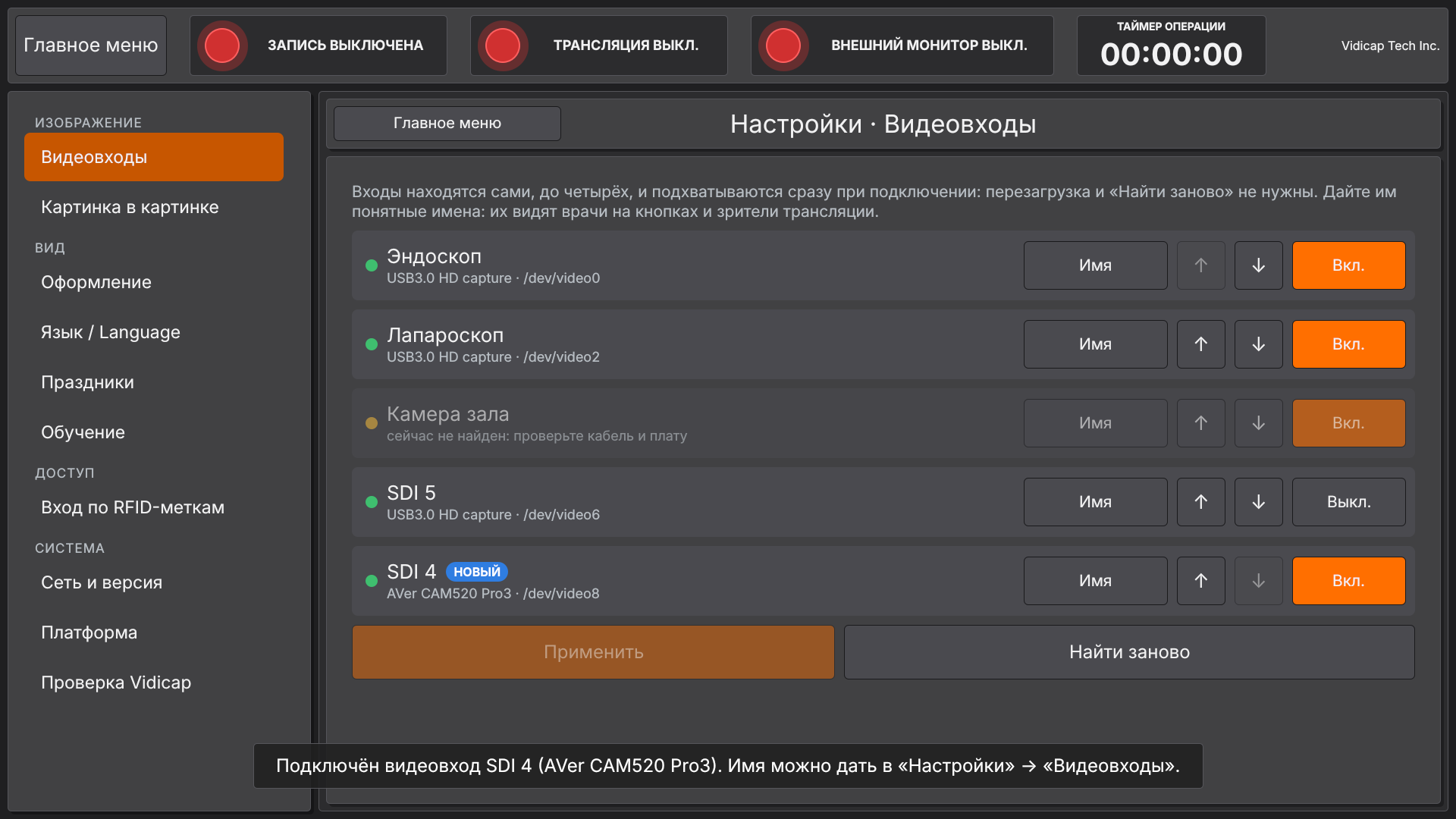
Task: Toggle SDI 4 input Вкл. switch
Action: pyautogui.click(x=1348, y=581)
